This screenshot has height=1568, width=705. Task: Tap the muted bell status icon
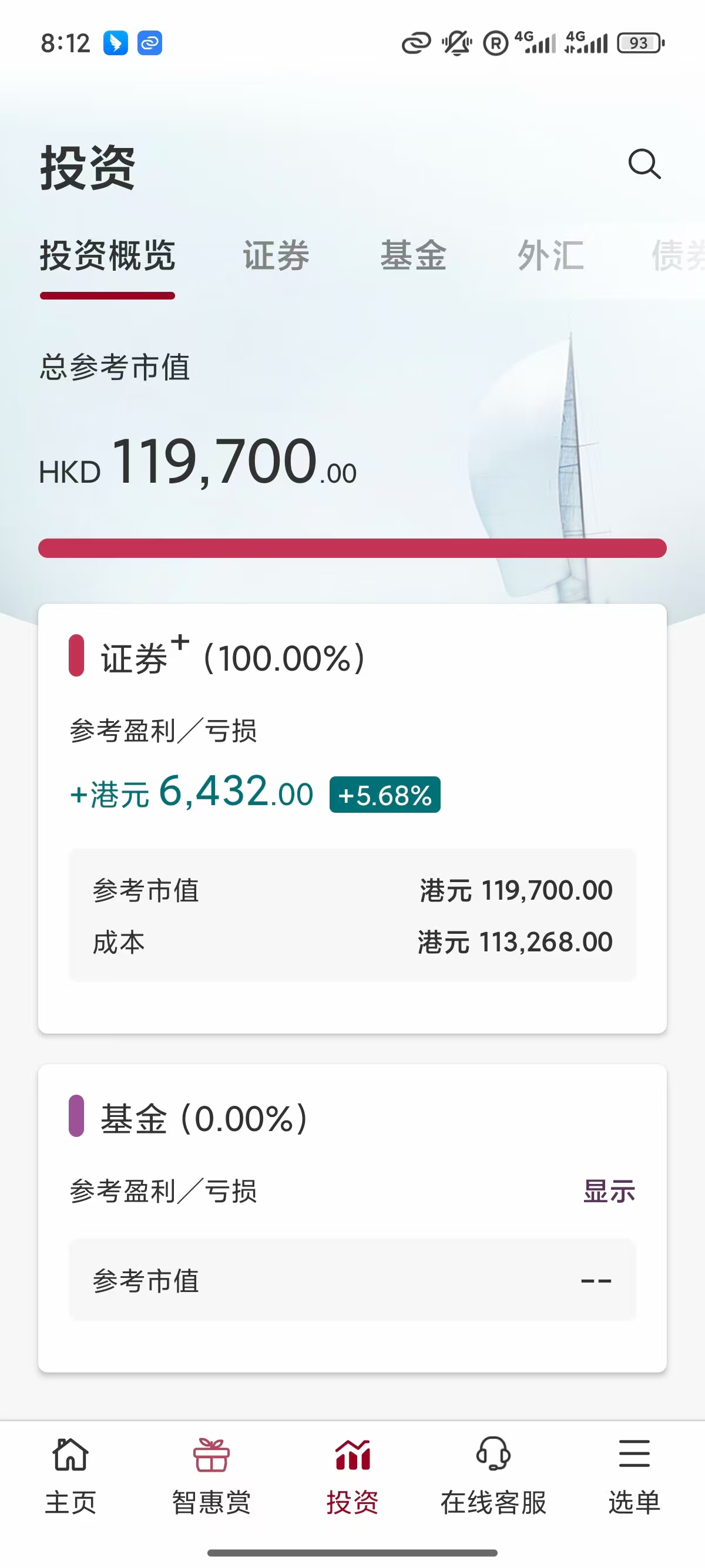tap(456, 43)
